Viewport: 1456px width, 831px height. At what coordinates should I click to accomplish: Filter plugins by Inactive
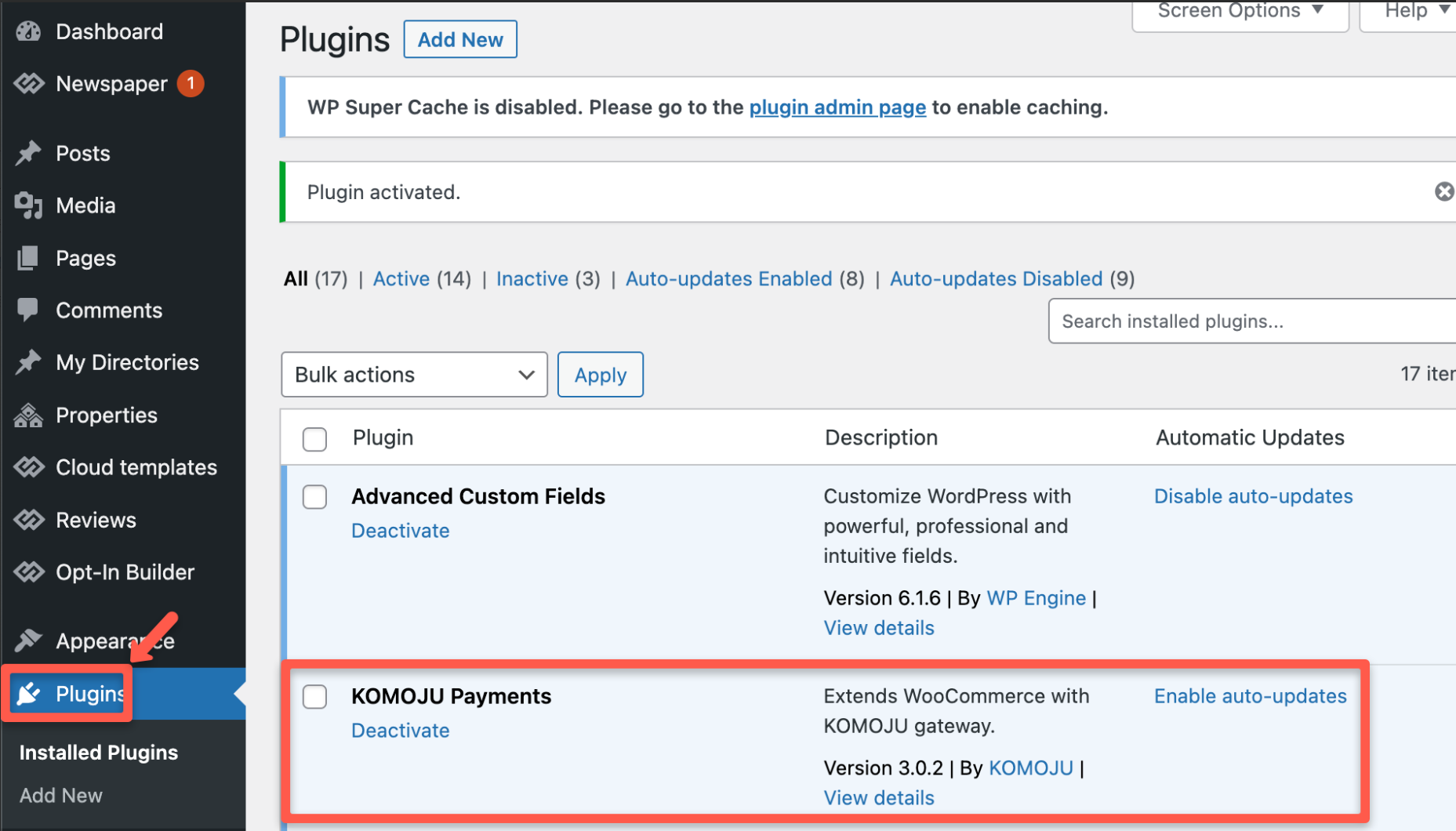pos(532,279)
